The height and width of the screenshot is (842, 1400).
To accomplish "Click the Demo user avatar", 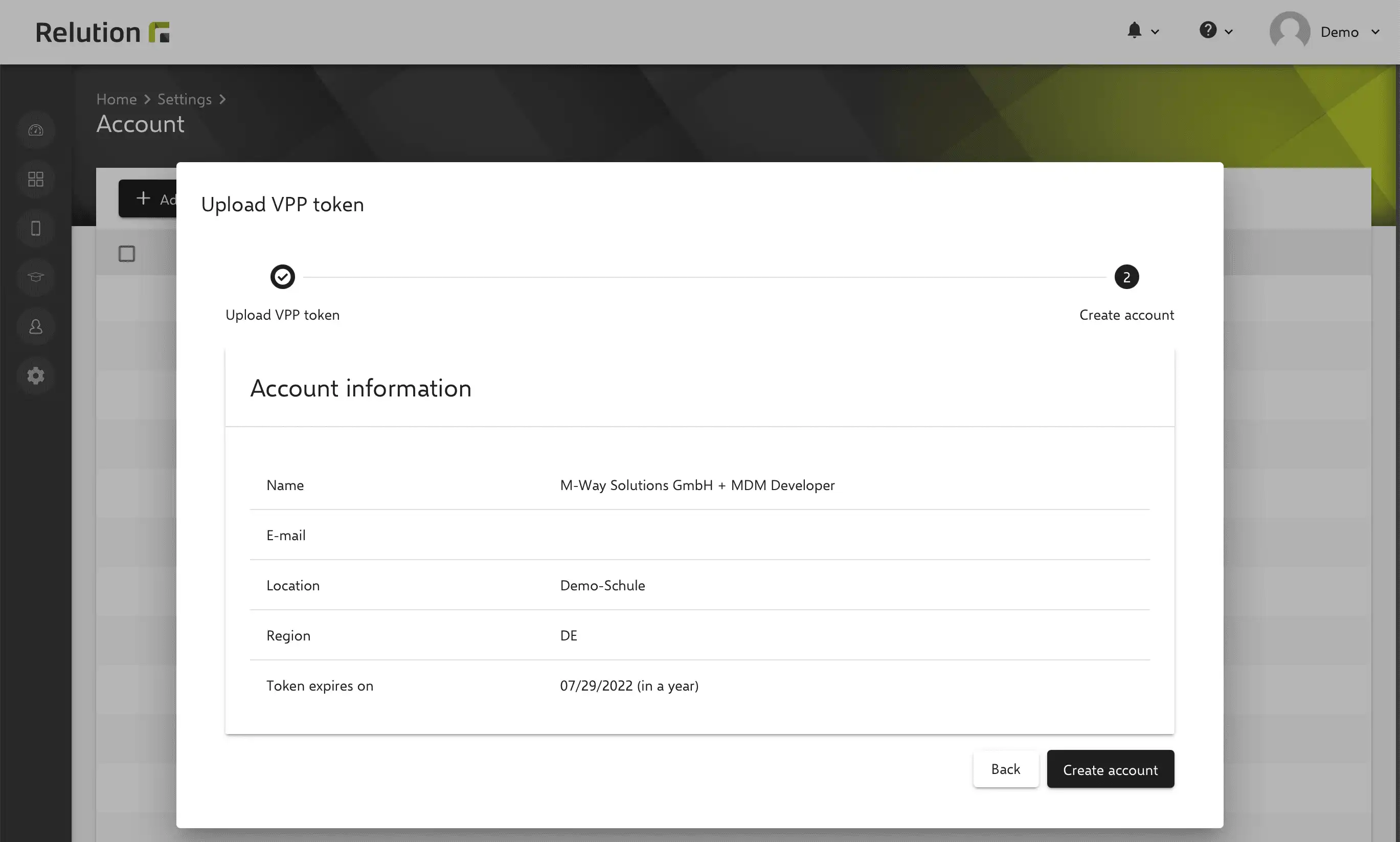I will [1290, 32].
